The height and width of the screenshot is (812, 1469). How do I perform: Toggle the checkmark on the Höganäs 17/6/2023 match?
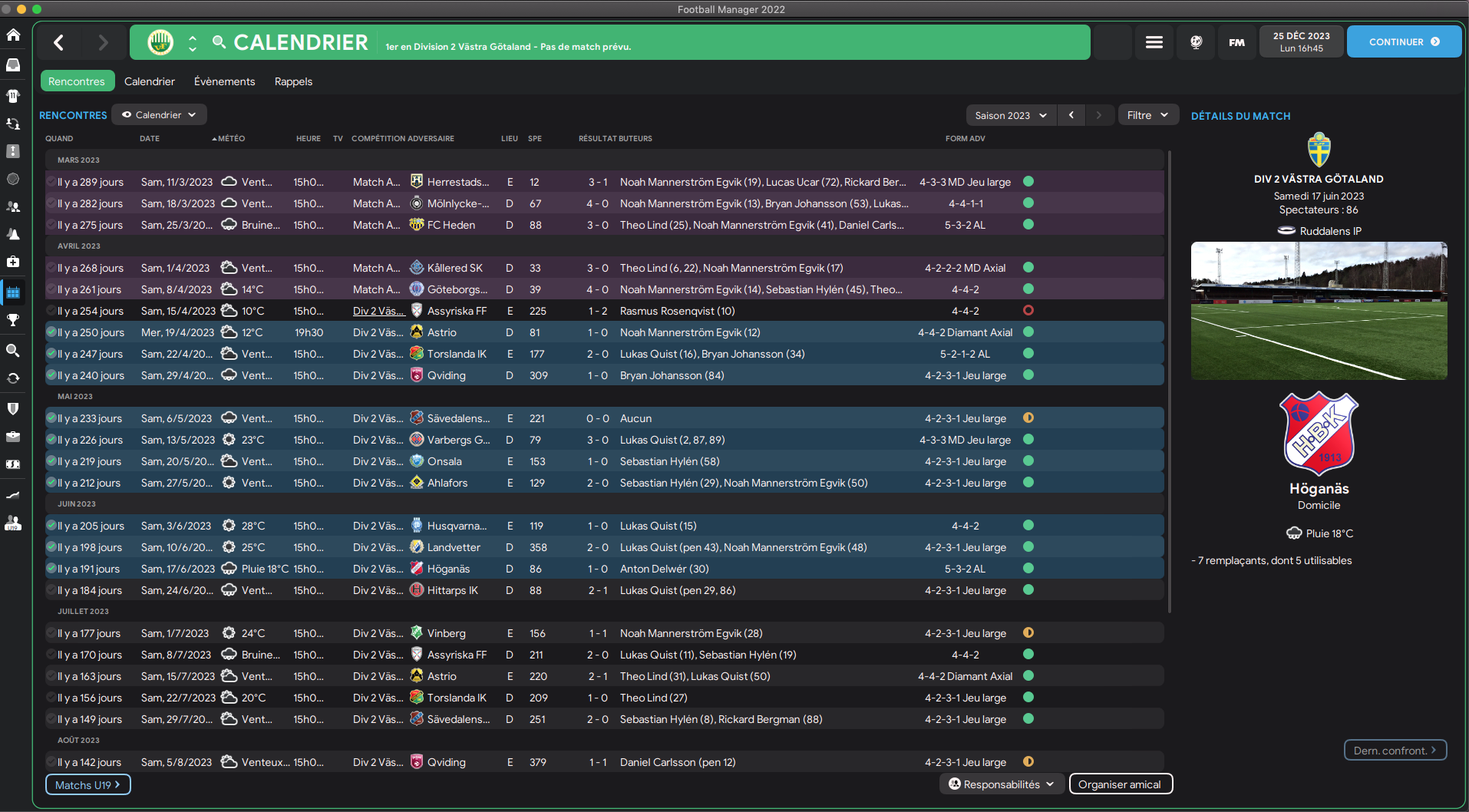click(51, 569)
